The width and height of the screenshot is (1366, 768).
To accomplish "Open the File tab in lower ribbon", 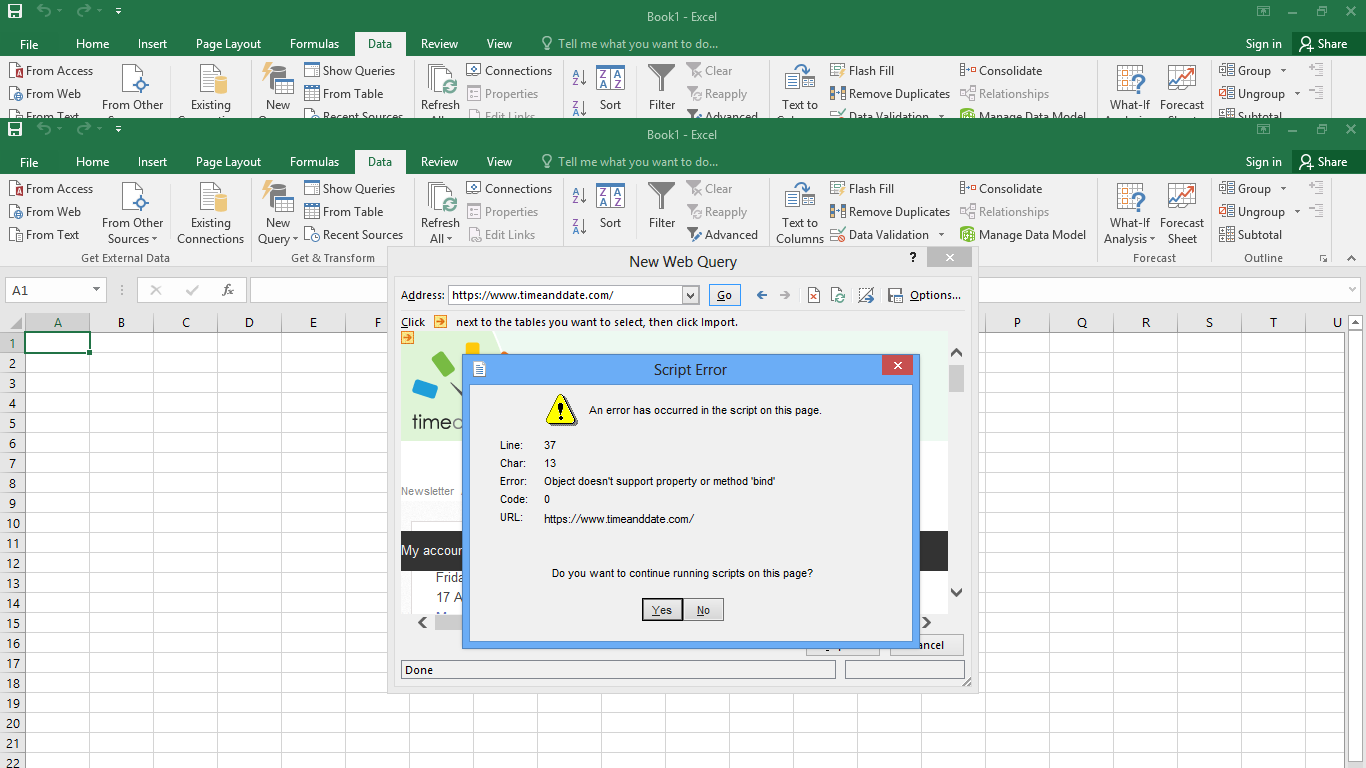I will (x=29, y=162).
